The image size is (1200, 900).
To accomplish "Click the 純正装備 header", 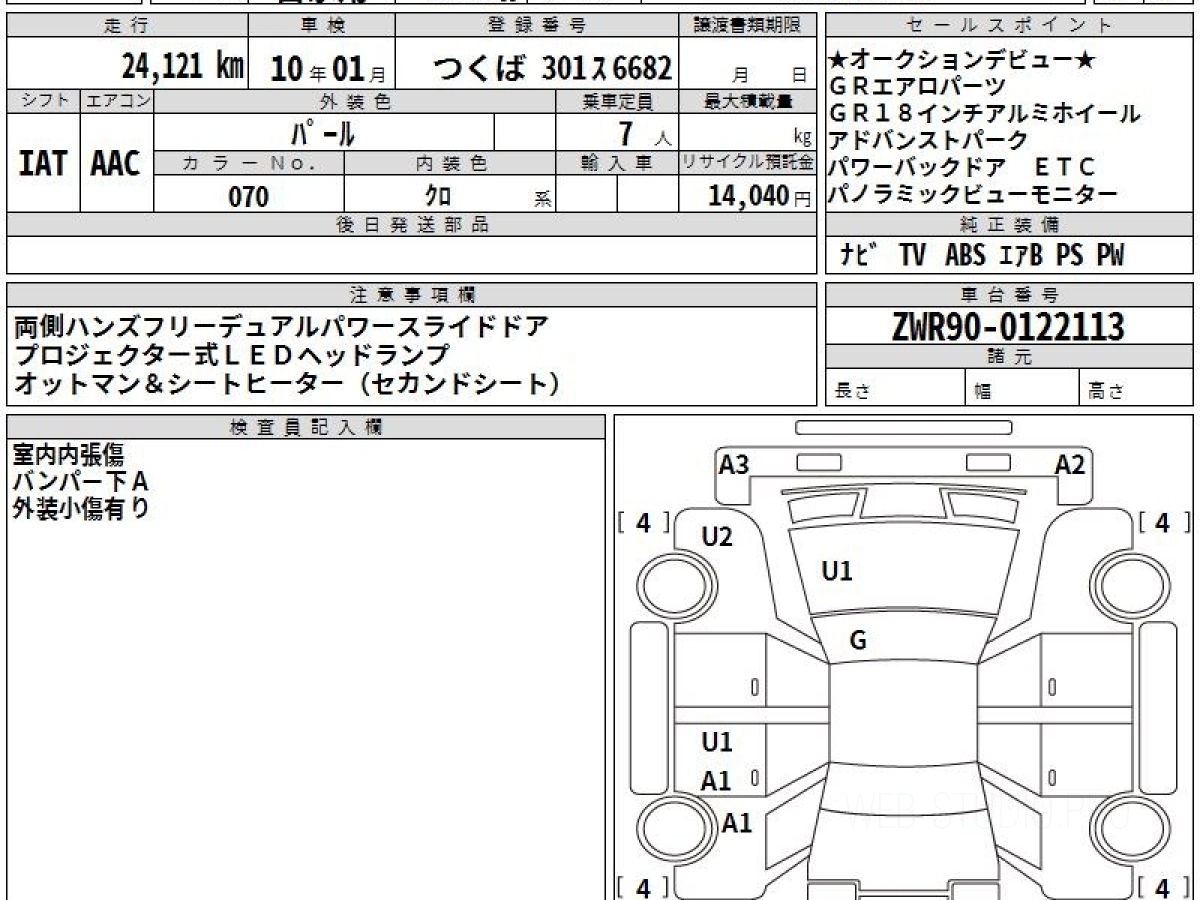I will (1009, 224).
